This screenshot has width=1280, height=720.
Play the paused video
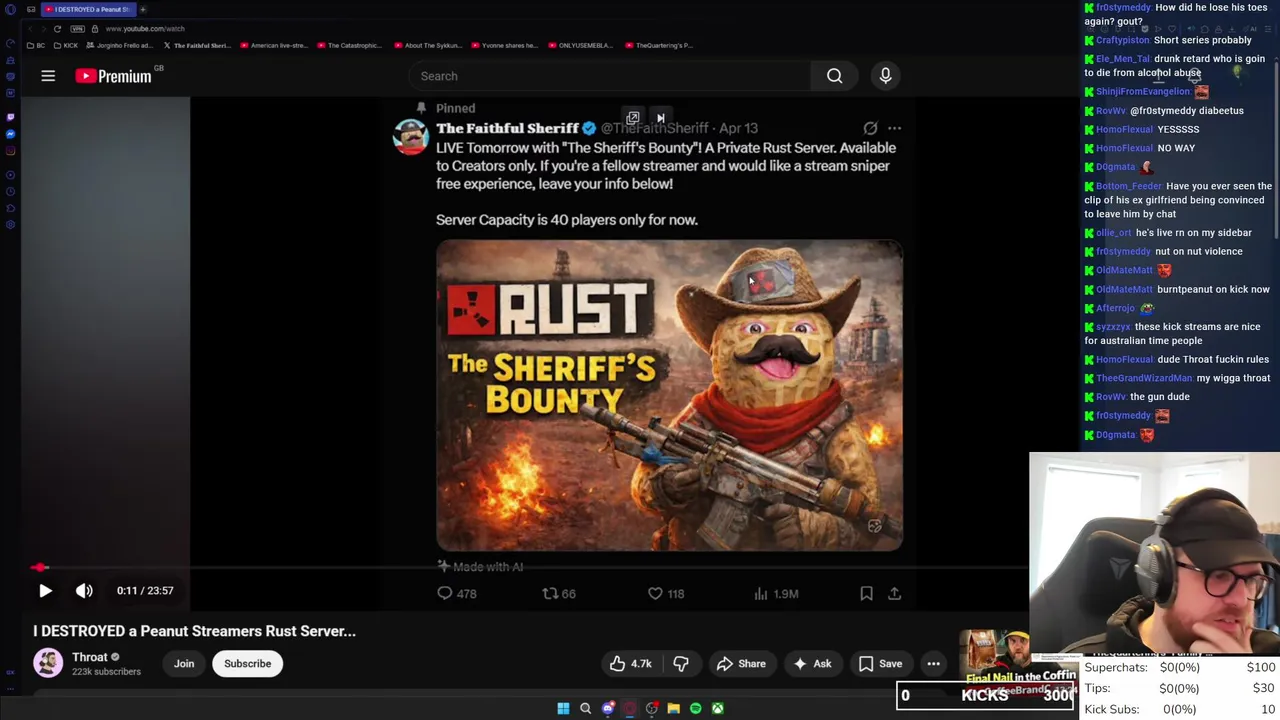pyautogui.click(x=45, y=591)
